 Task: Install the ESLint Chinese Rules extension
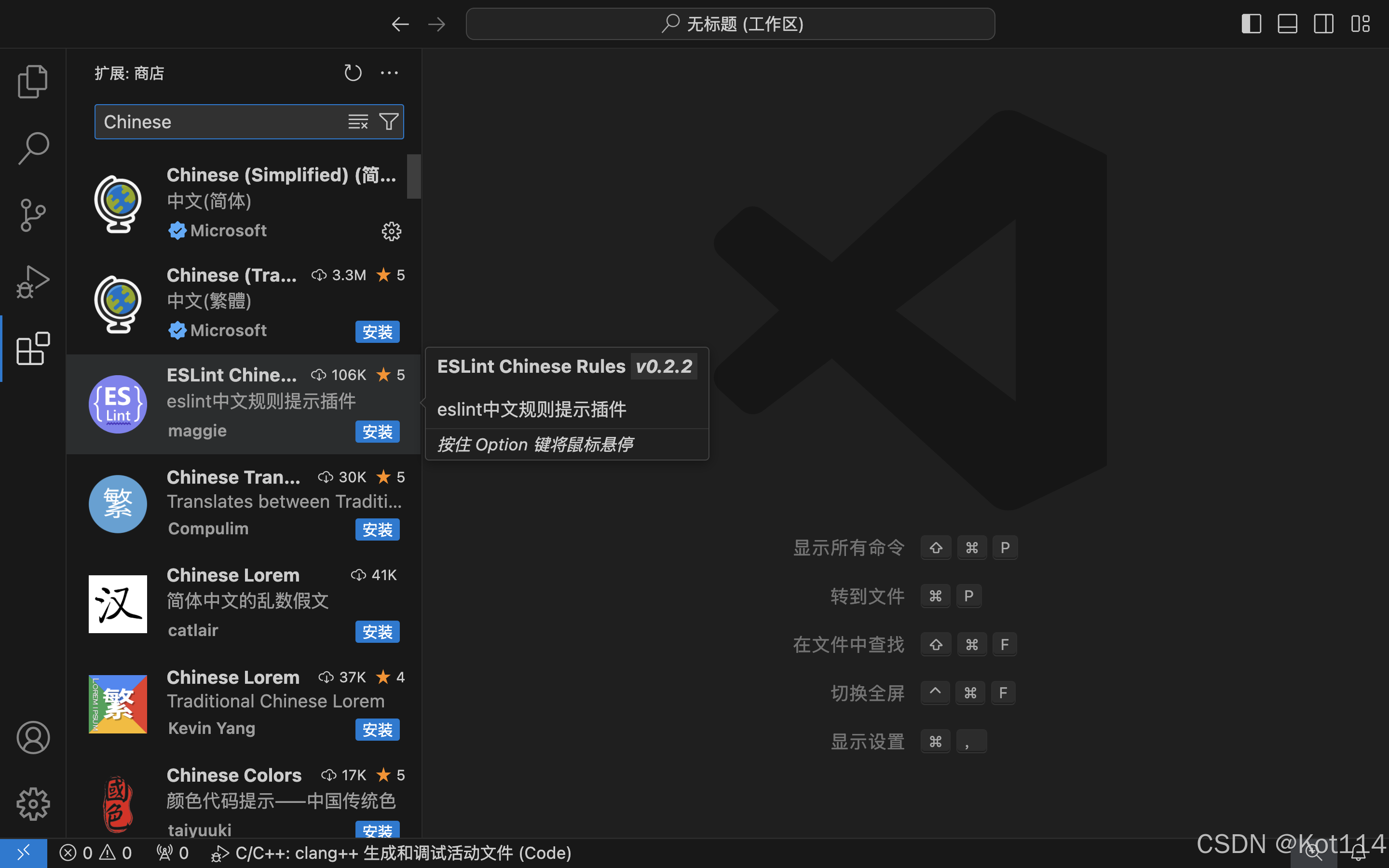[377, 431]
